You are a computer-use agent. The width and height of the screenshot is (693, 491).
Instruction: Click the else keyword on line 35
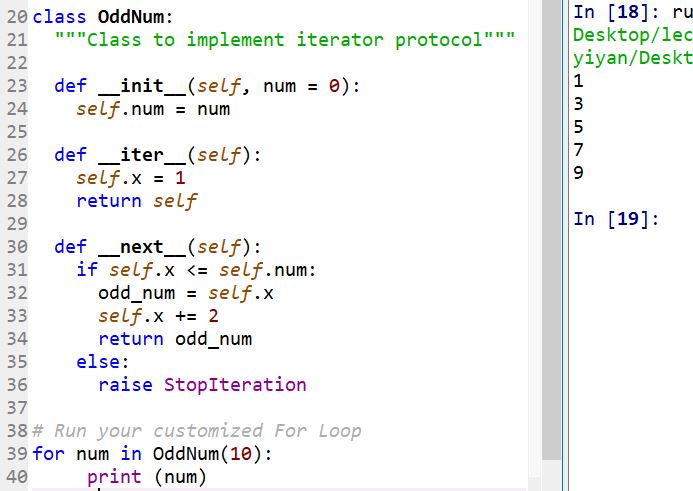[x=102, y=362]
